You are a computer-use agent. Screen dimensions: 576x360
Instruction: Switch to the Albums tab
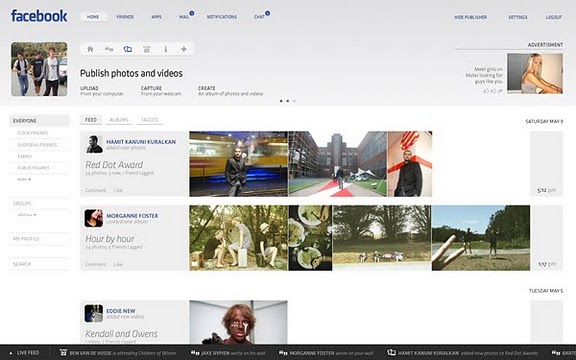[x=119, y=120]
